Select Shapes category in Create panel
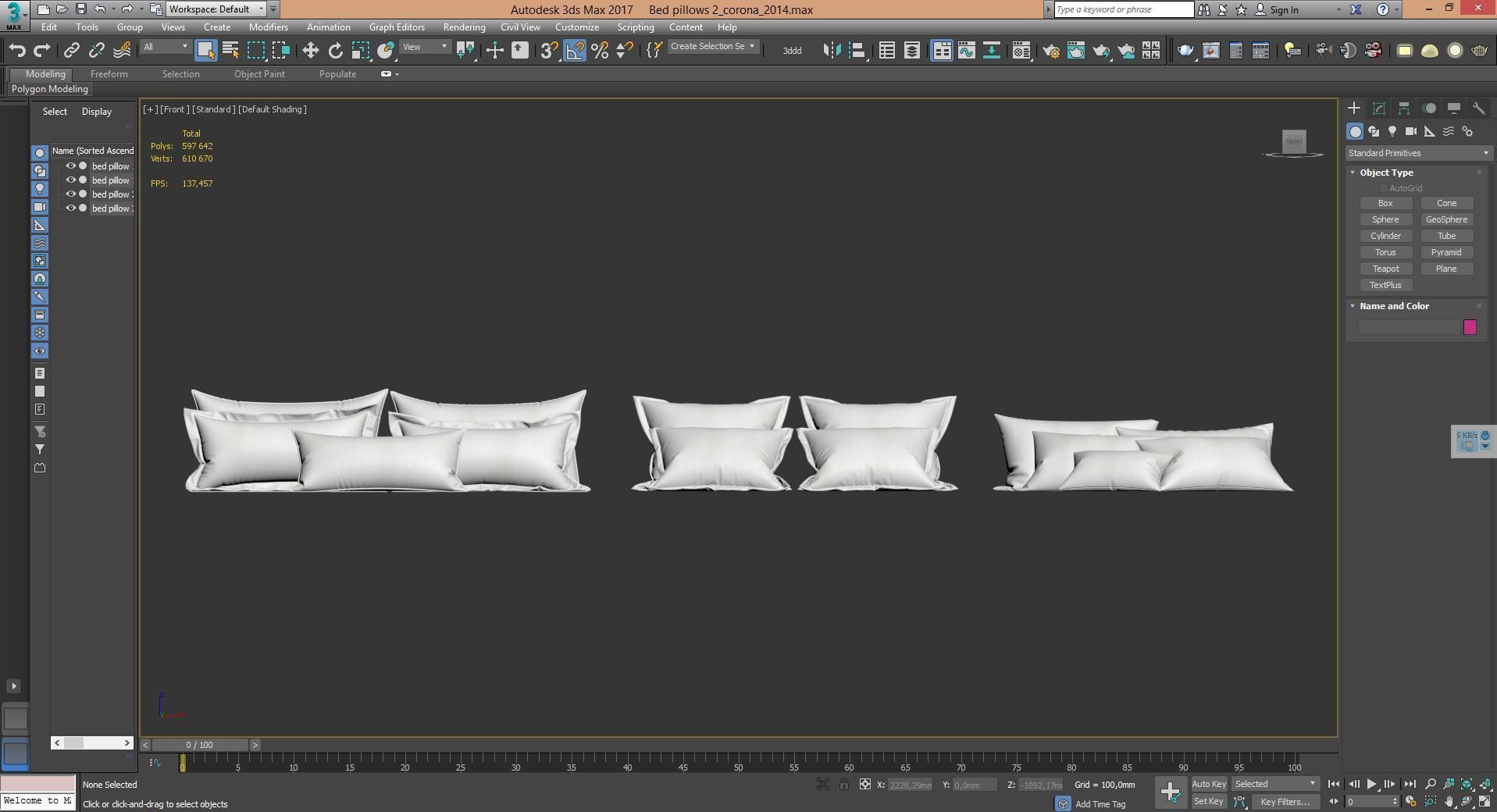The width and height of the screenshot is (1497, 812). (x=1374, y=131)
